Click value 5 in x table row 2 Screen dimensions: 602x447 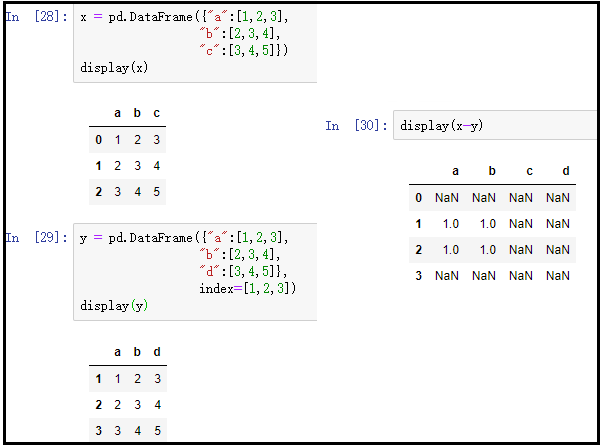click(157, 192)
